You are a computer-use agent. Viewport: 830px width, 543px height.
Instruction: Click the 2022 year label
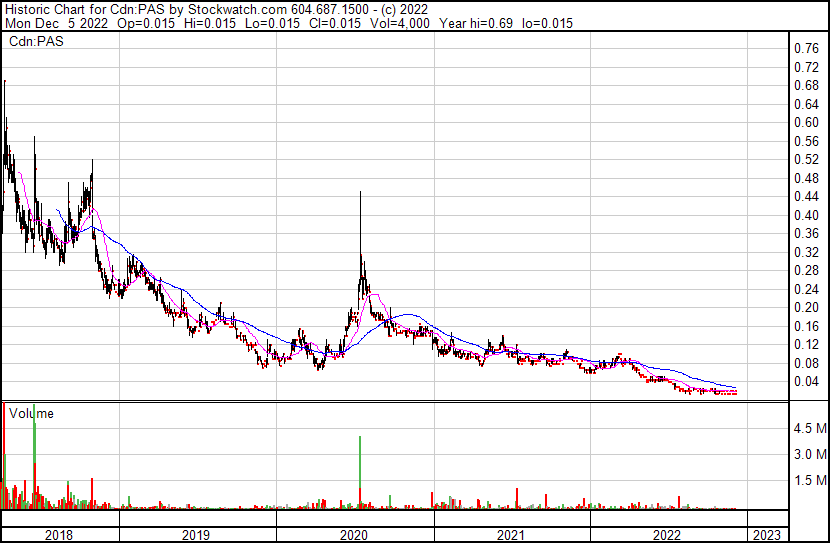coord(666,535)
